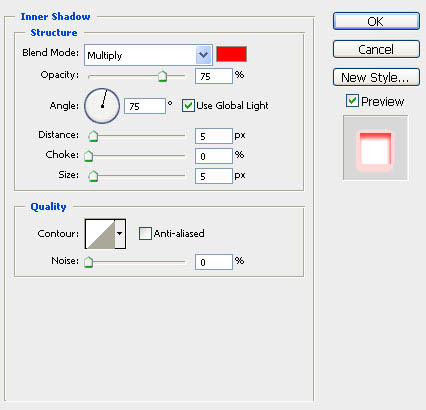This screenshot has height=410, width=426.
Task: Disable the Preview checkbox
Action: [352, 101]
